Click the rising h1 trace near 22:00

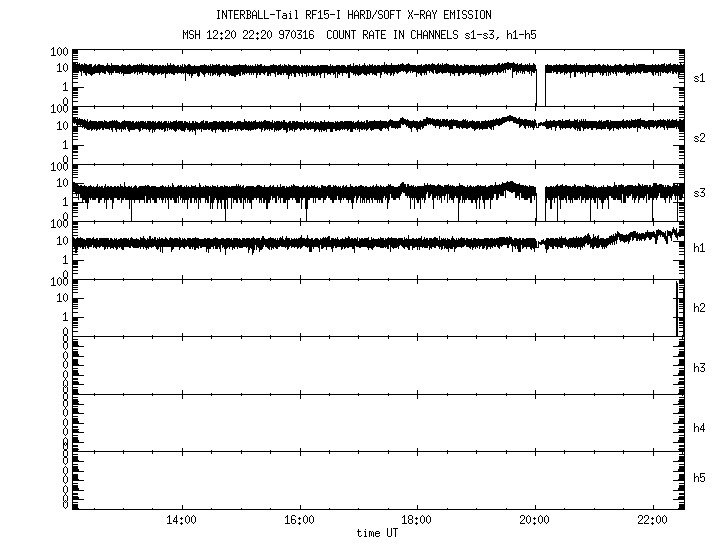(x=640, y=236)
